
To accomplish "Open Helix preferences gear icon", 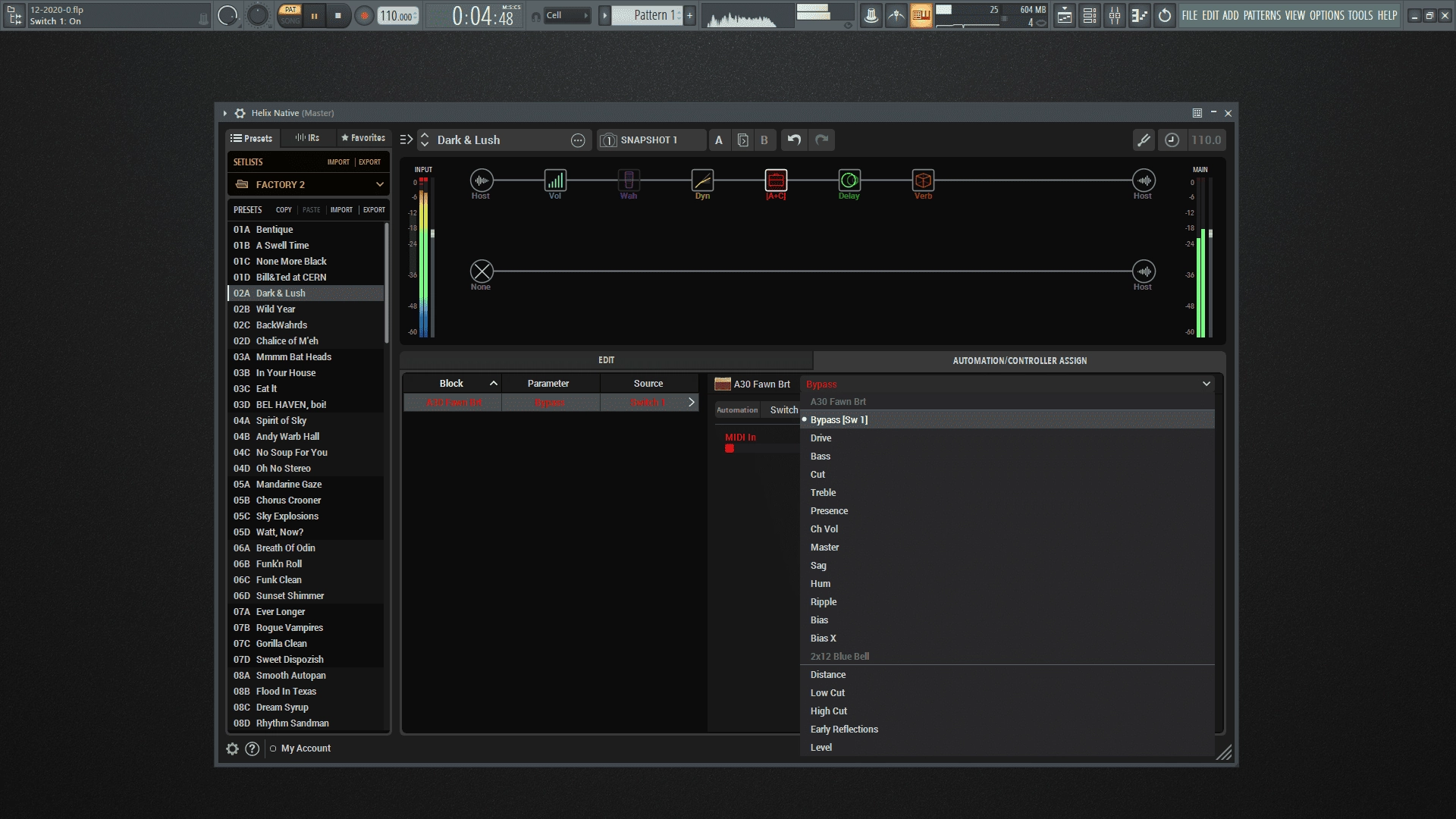I will [233, 748].
